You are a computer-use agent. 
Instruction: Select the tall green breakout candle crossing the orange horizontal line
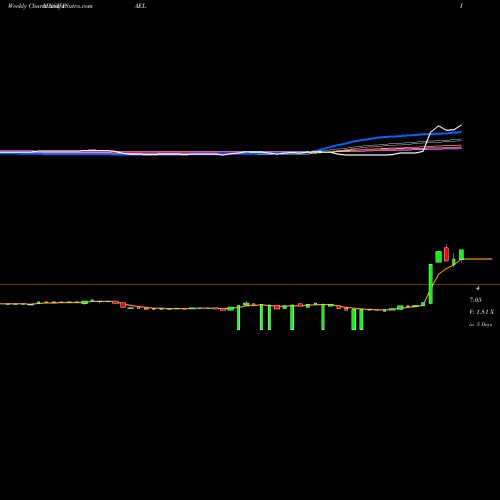pos(431,284)
